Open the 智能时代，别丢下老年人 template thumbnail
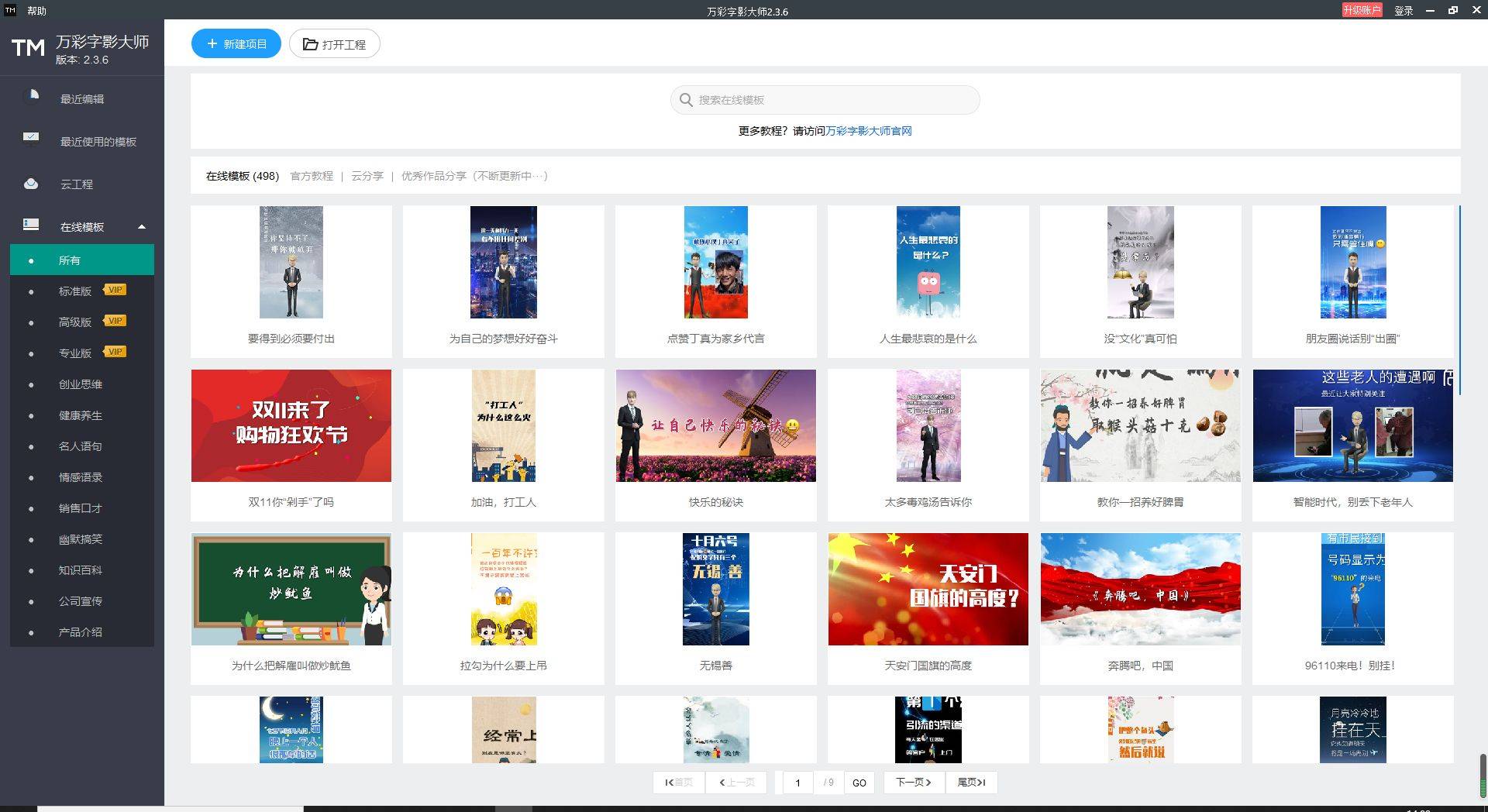This screenshot has width=1488, height=812. click(1353, 425)
